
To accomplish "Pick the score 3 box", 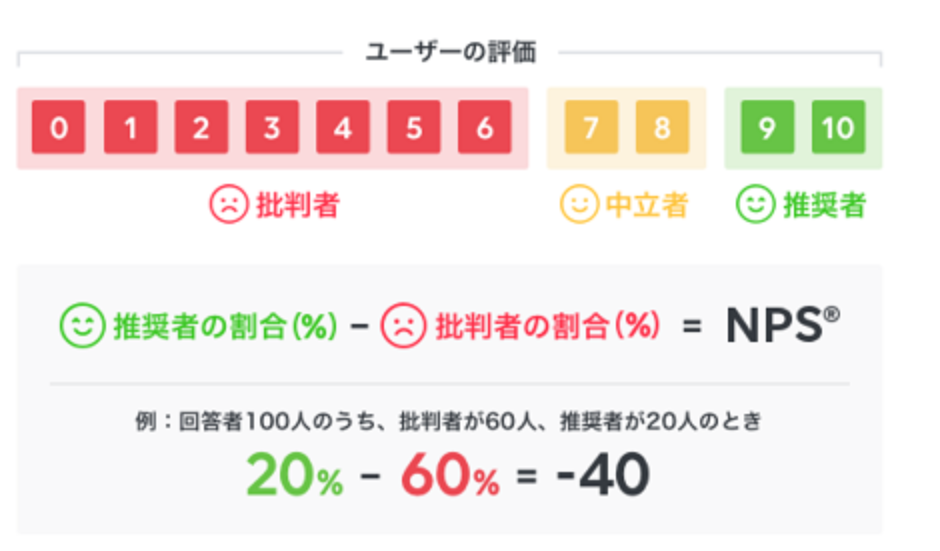I will (272, 127).
